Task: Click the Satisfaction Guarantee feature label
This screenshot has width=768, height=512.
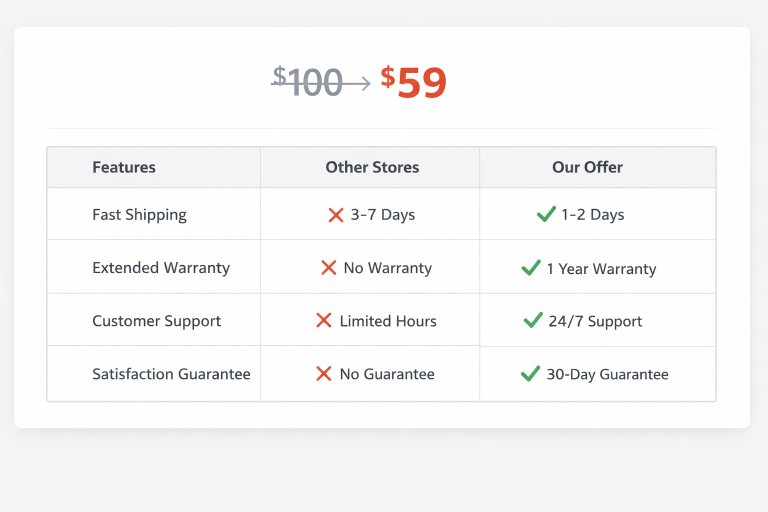Action: tap(171, 374)
